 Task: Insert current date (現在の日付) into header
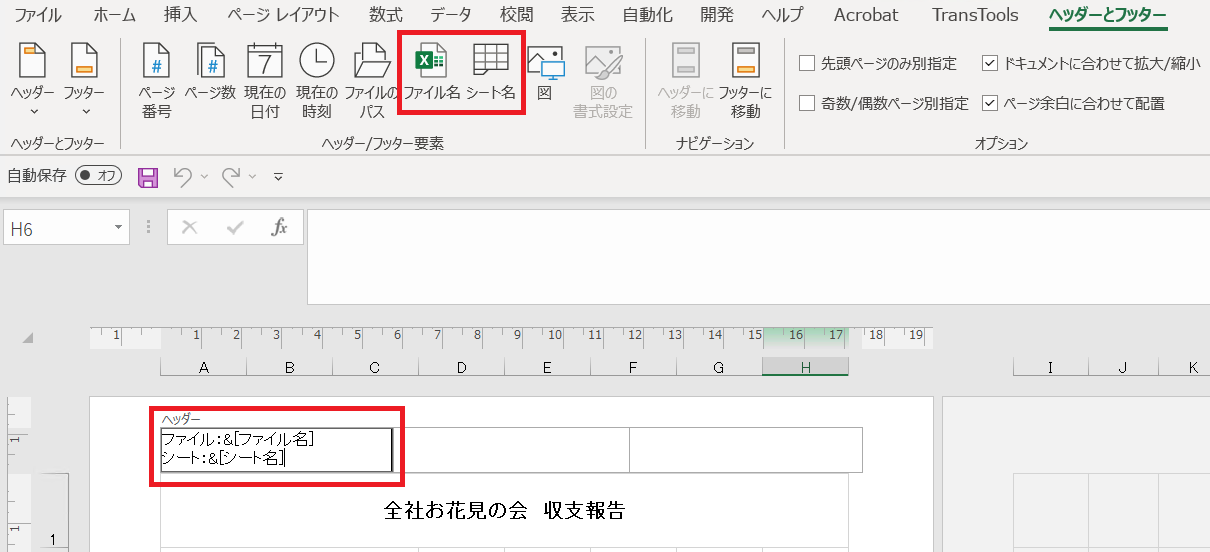coord(265,81)
